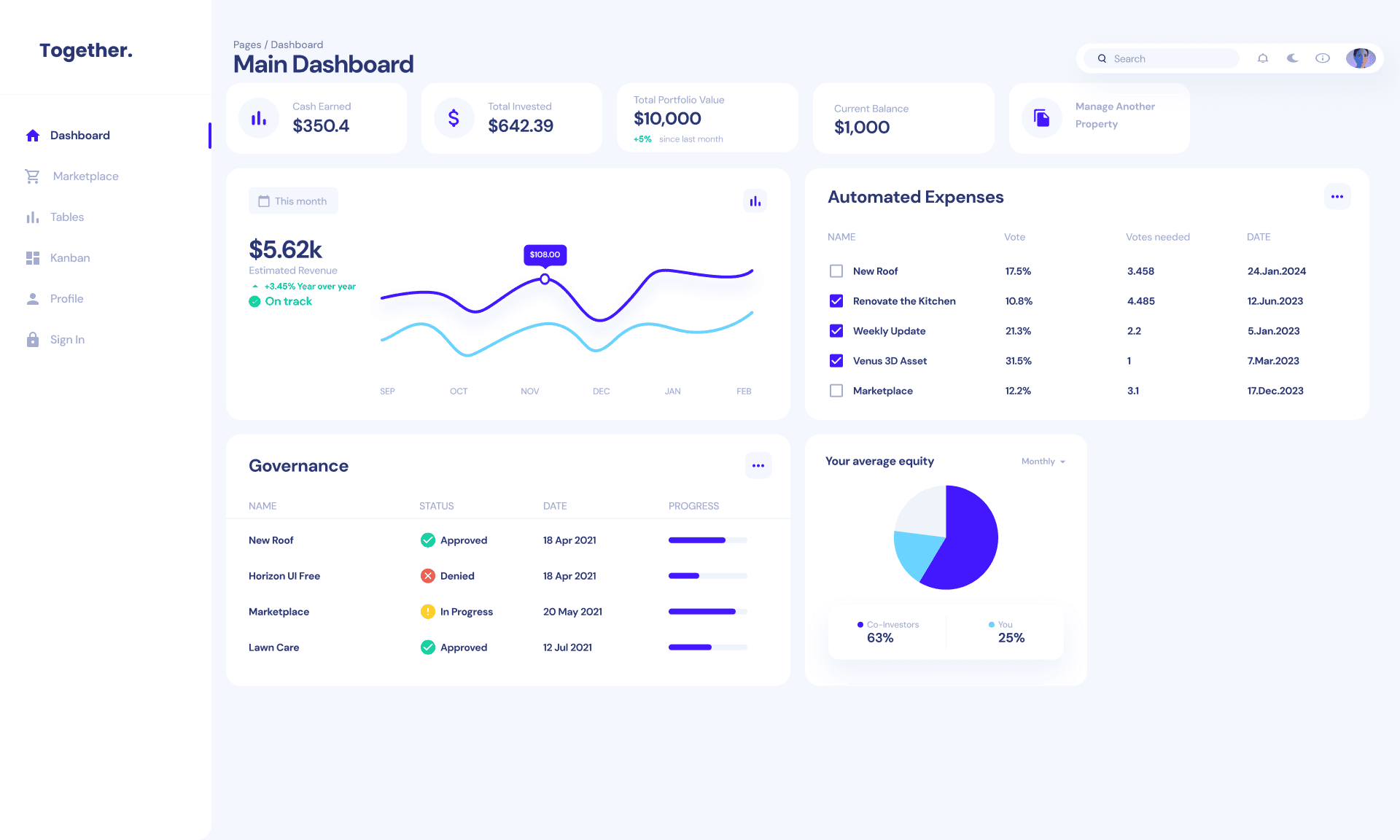
Task: Open the bar chart icon on revenue card
Action: (x=755, y=201)
